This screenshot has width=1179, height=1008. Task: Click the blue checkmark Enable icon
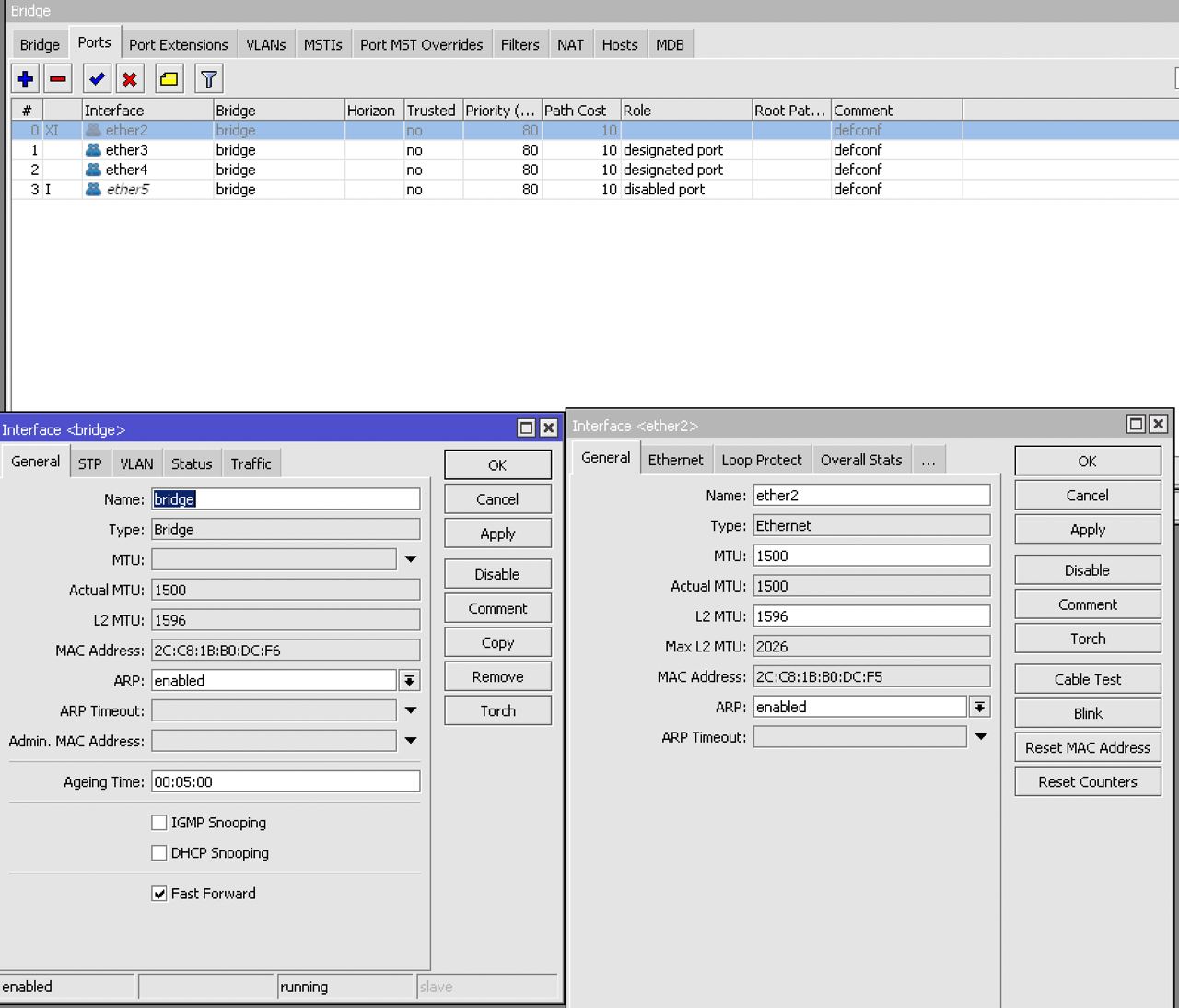[97, 79]
